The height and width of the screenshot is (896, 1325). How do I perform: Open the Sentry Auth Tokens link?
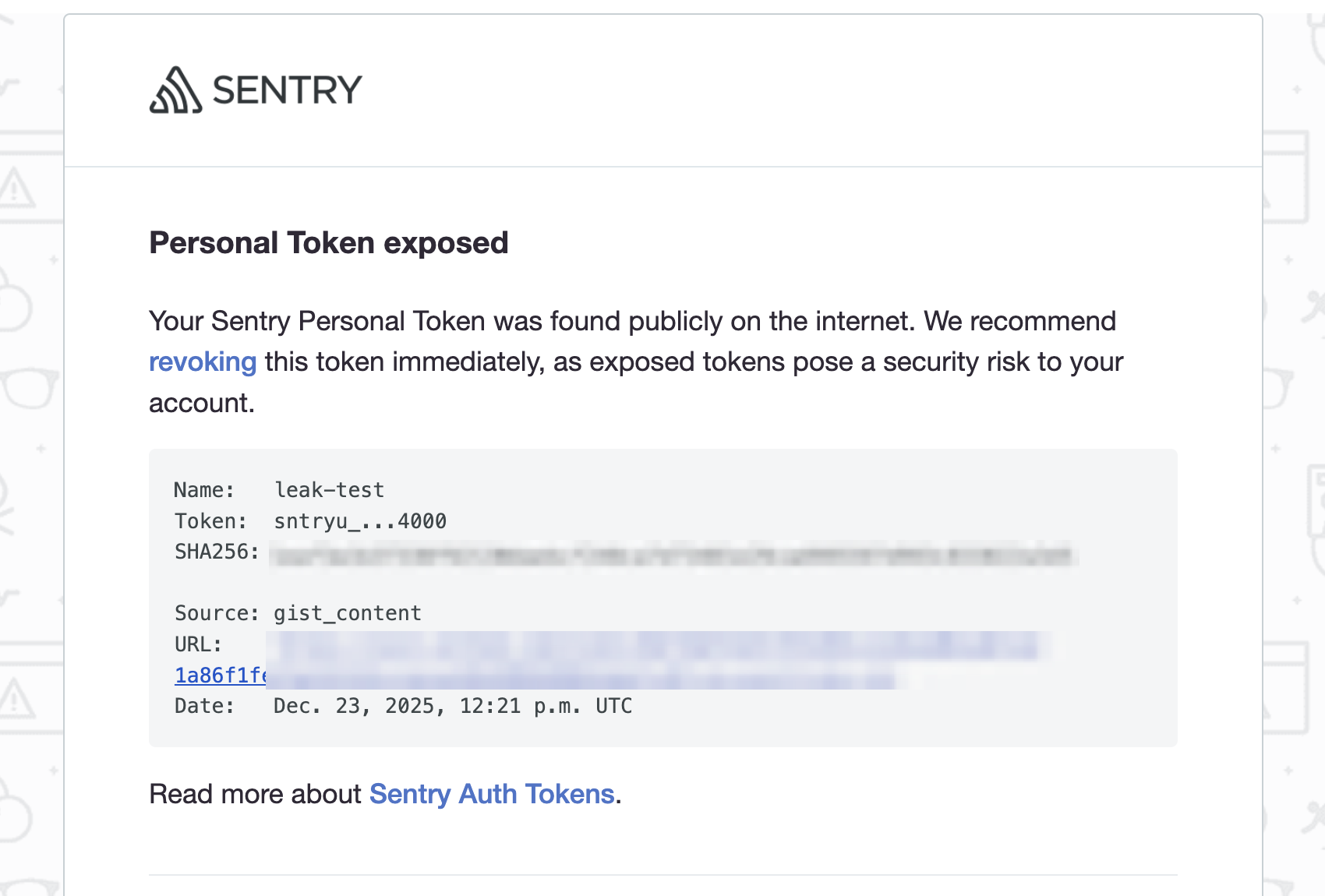492,794
